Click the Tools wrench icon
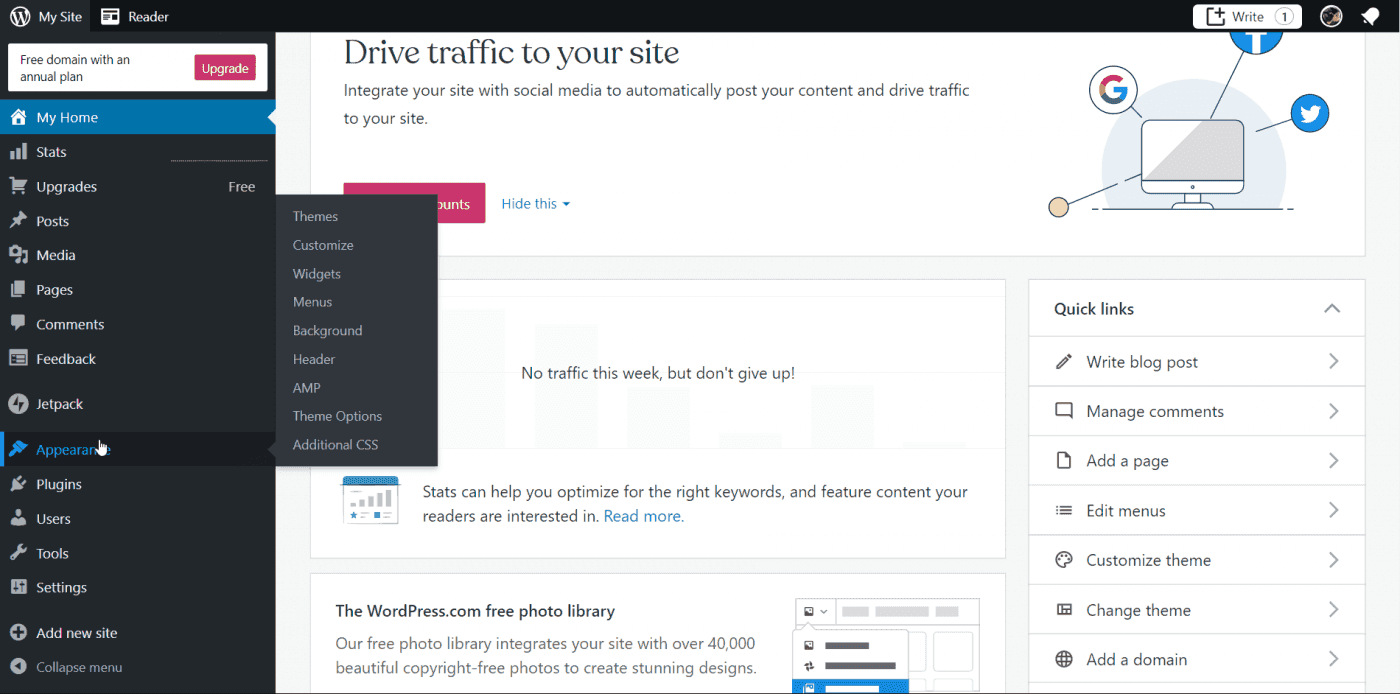Viewport: 1400px width, 694px height. tap(18, 553)
